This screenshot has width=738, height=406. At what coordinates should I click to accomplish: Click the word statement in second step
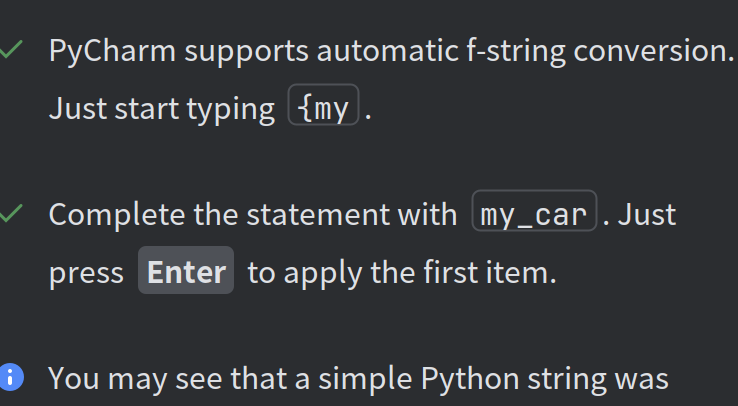coord(318,215)
